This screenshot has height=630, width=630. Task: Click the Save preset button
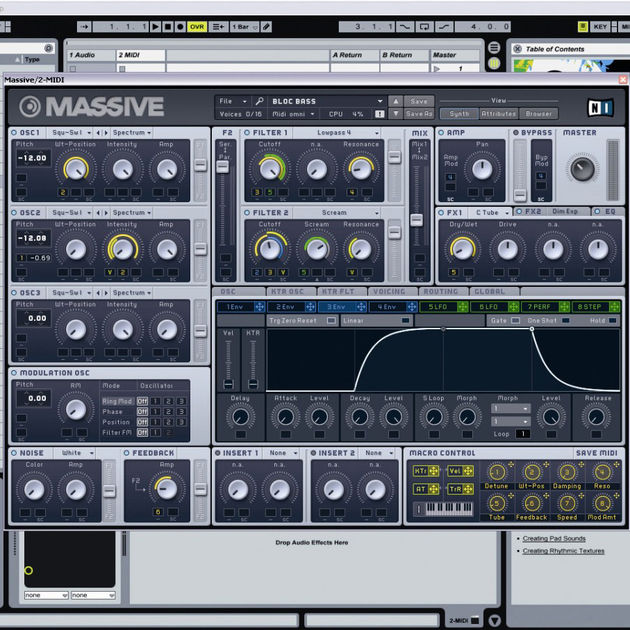419,101
